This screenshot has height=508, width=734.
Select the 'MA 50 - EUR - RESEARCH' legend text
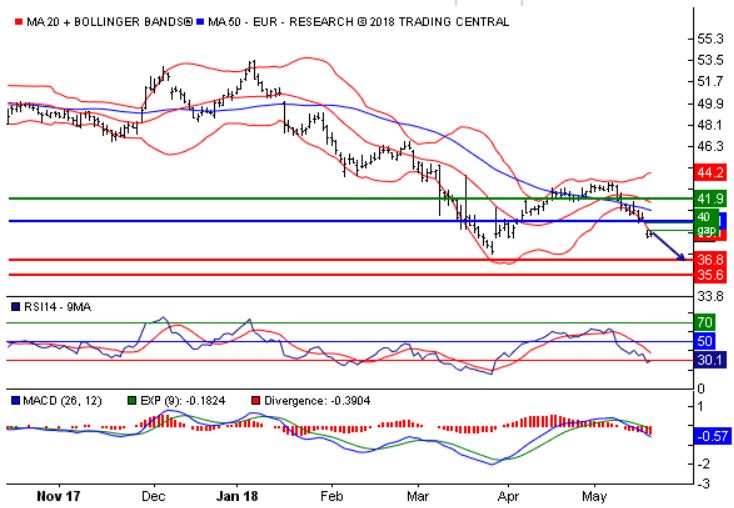[280, 22]
